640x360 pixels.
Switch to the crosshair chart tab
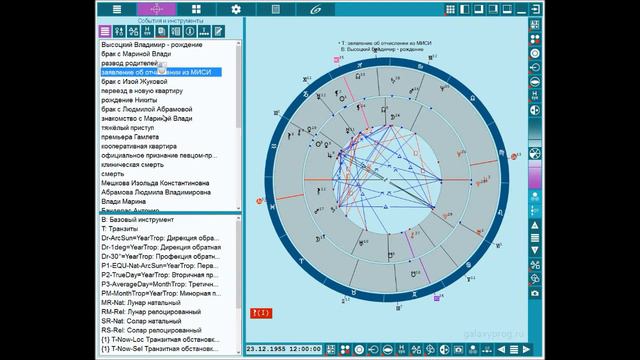[157, 9]
